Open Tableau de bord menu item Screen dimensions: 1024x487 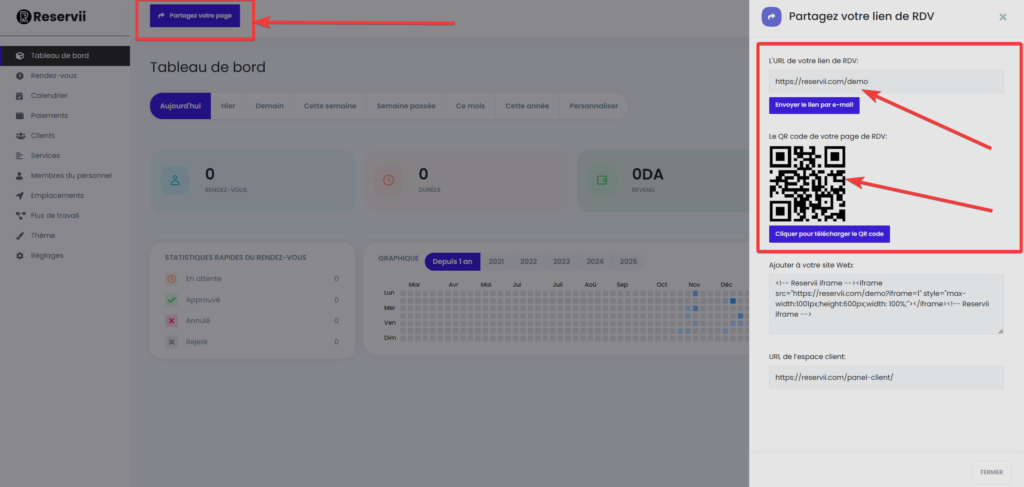click(x=65, y=55)
